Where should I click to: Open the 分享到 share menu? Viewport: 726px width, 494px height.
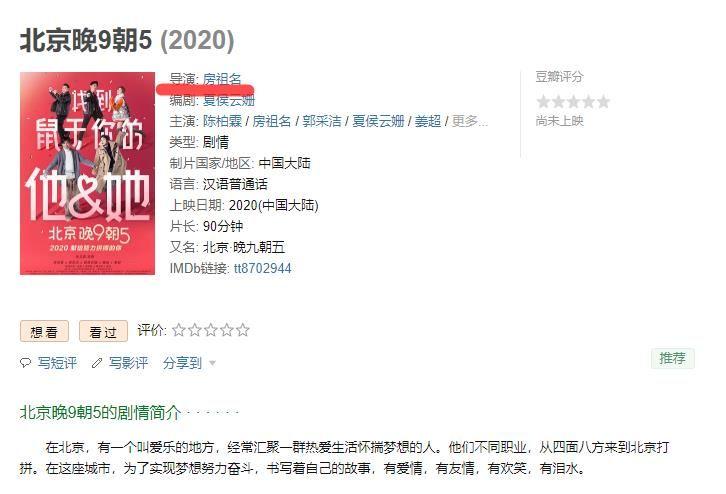pyautogui.click(x=182, y=363)
